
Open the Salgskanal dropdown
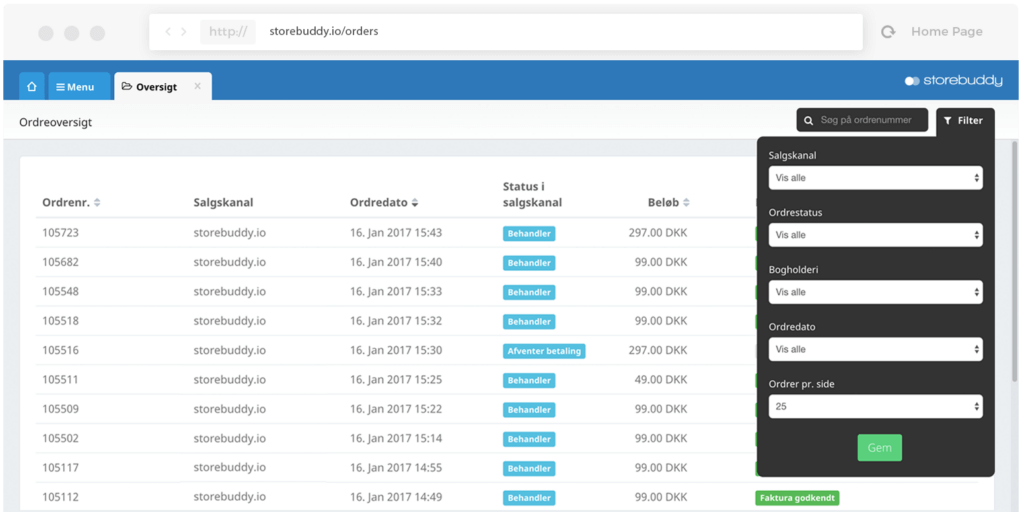[875, 178]
